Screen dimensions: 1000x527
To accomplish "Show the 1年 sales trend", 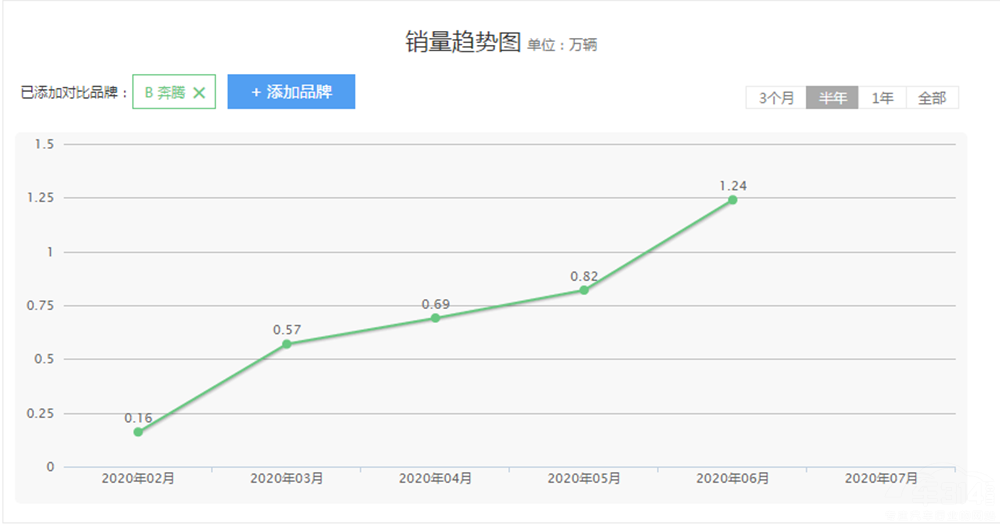I will pos(882,98).
